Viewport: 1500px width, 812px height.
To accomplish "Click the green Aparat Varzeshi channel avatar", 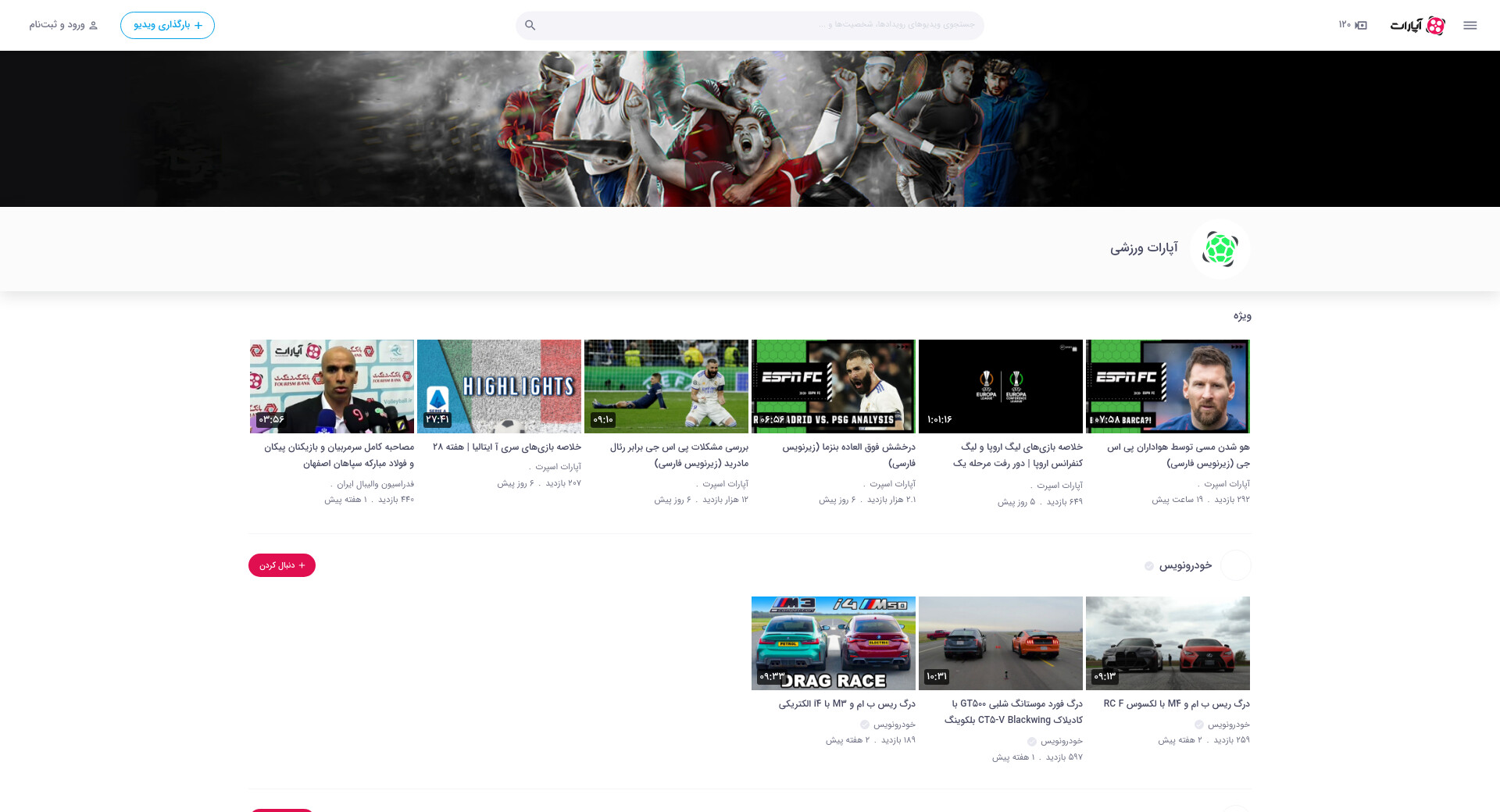I will pos(1220,249).
